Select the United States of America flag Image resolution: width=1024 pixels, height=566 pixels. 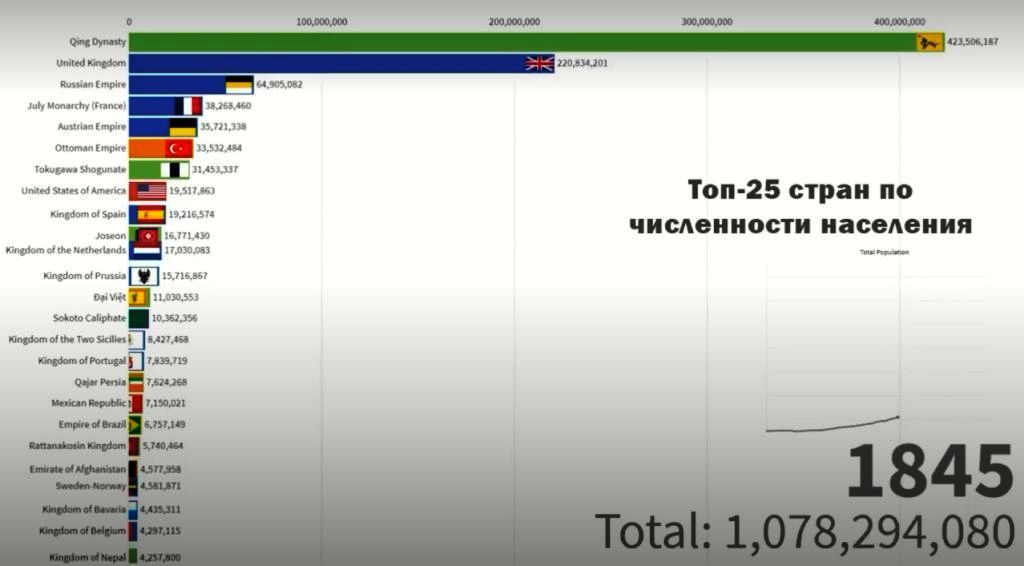click(x=151, y=191)
